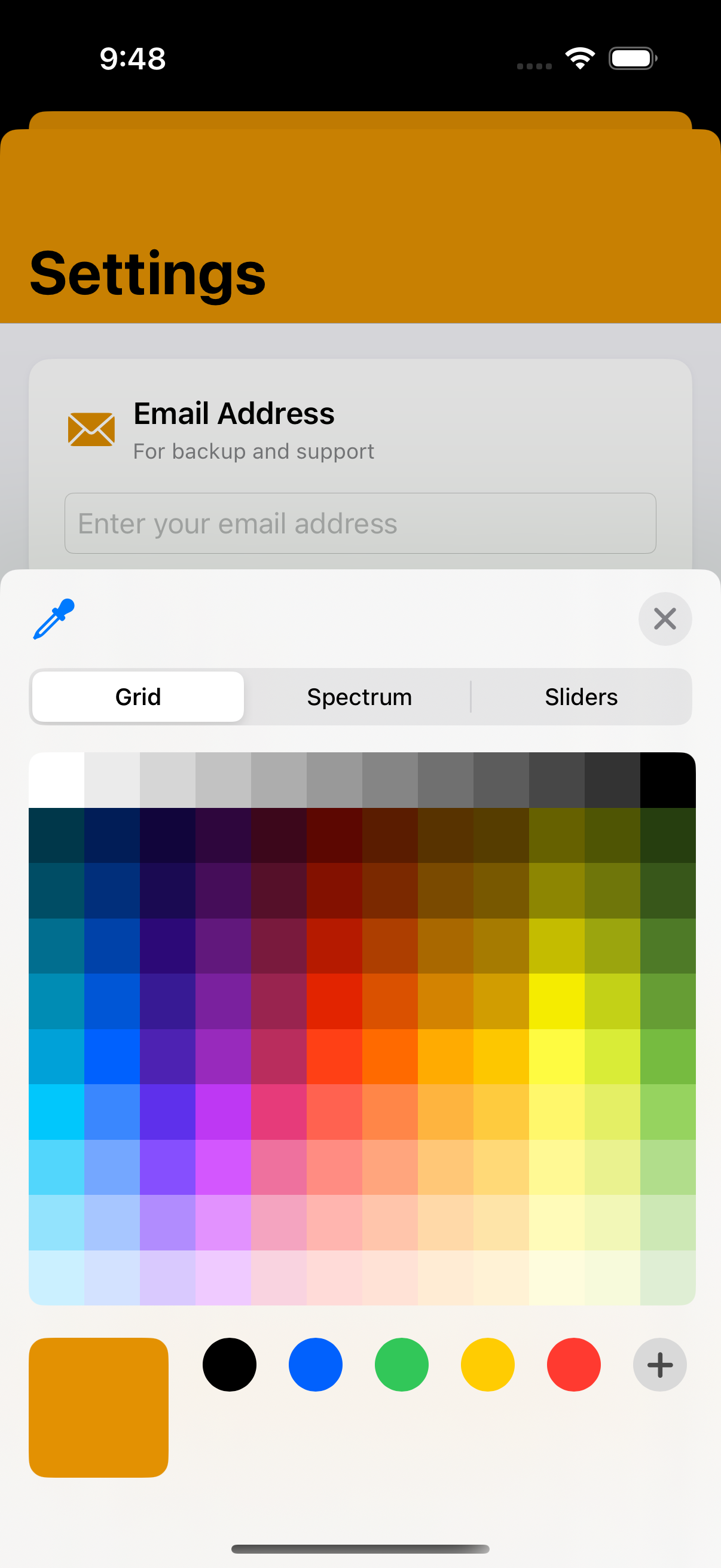Image resolution: width=721 pixels, height=1568 pixels.
Task: Select the red saved color circle
Action: 574,1365
